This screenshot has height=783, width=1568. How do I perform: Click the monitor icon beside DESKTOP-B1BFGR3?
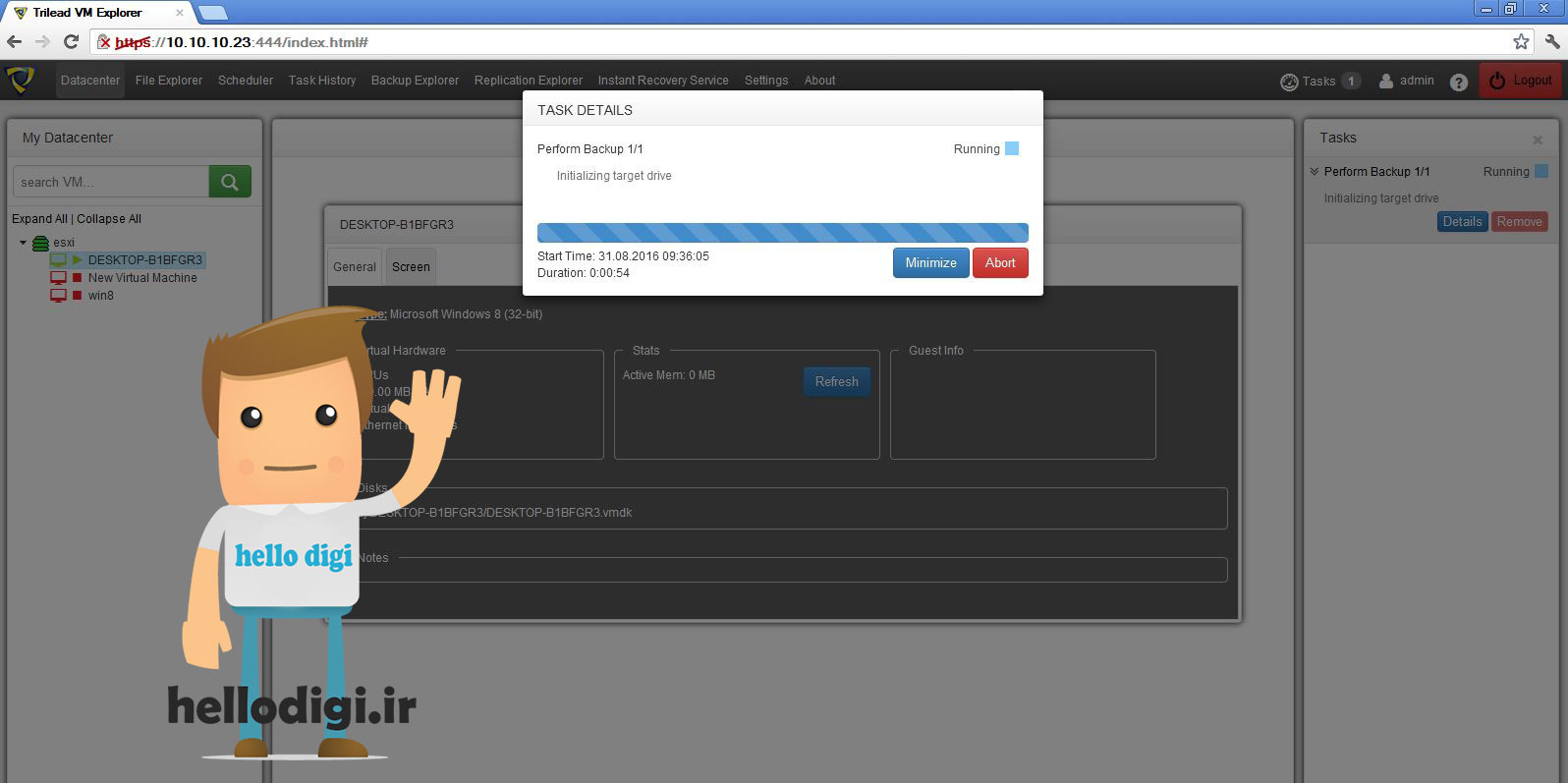click(x=58, y=260)
